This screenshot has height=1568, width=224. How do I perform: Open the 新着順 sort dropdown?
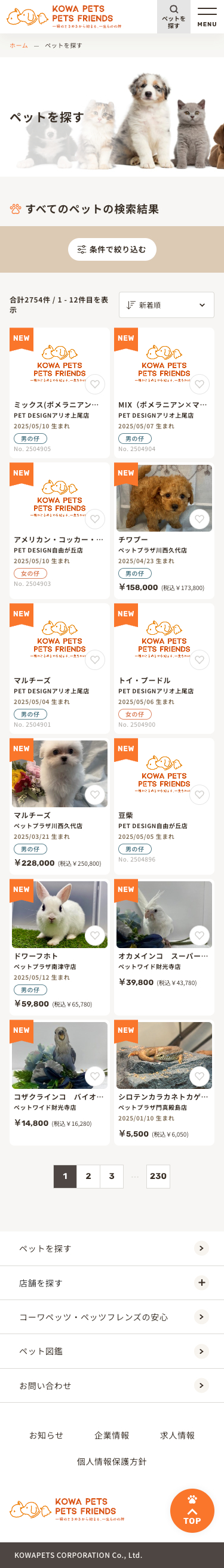166,305
